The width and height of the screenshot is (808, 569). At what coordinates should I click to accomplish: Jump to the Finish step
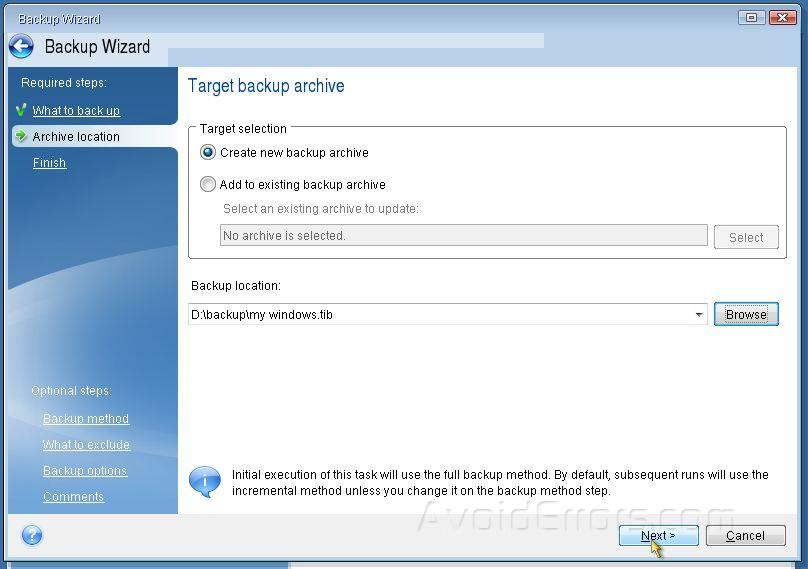coord(49,163)
